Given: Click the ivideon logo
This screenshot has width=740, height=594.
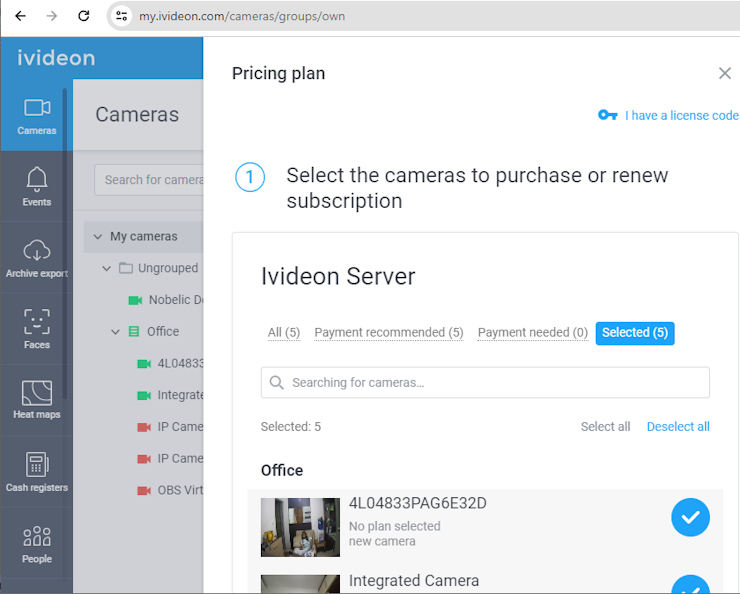Looking at the screenshot, I should point(56,58).
